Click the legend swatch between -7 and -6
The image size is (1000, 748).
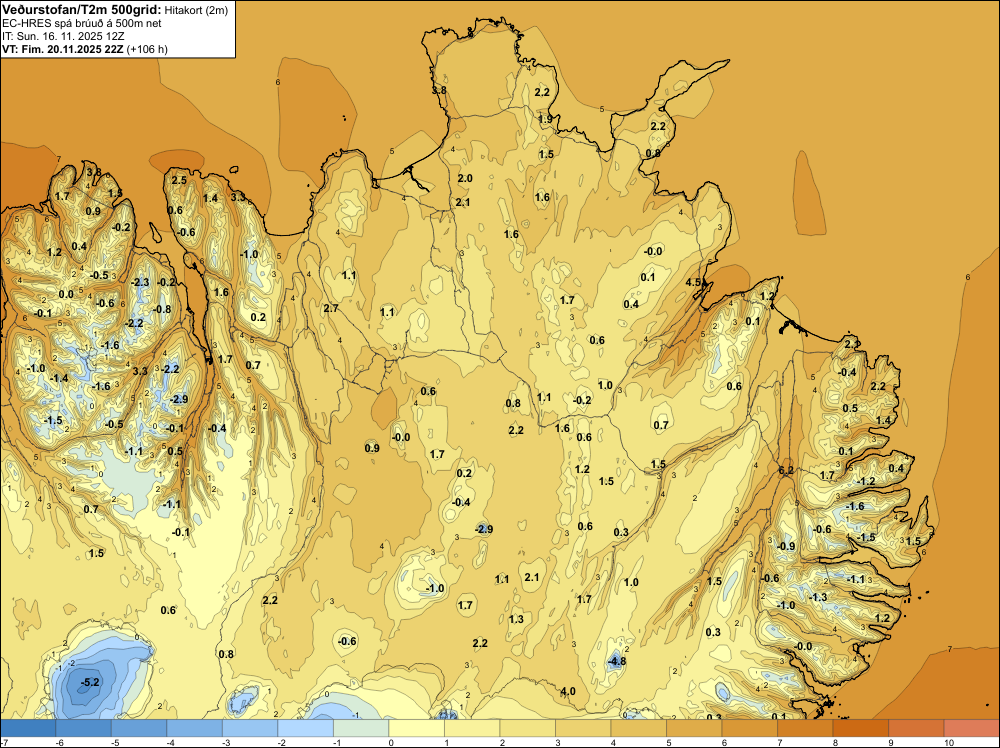click(x=28, y=728)
